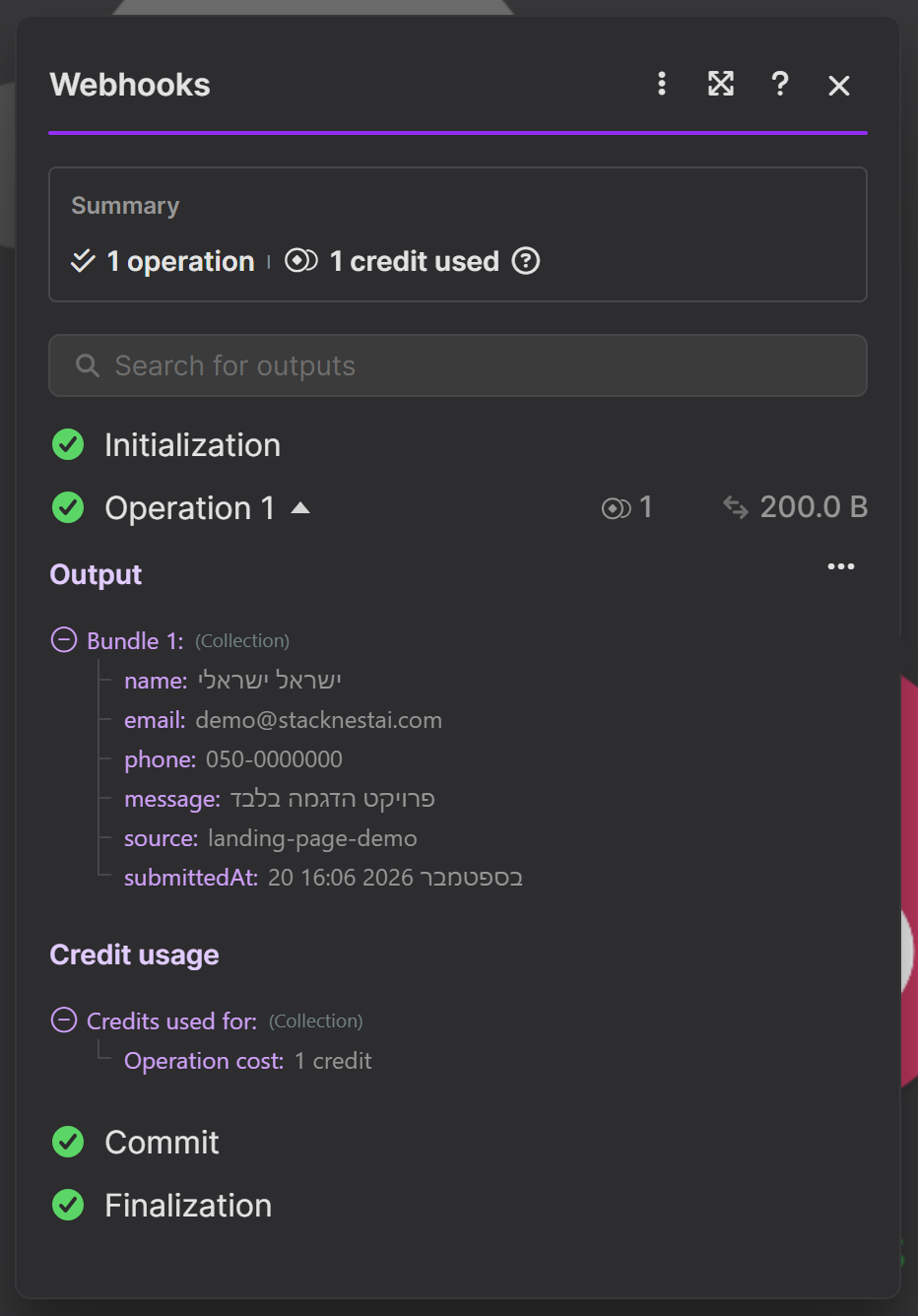Click the phone value 050-0000000

(274, 759)
